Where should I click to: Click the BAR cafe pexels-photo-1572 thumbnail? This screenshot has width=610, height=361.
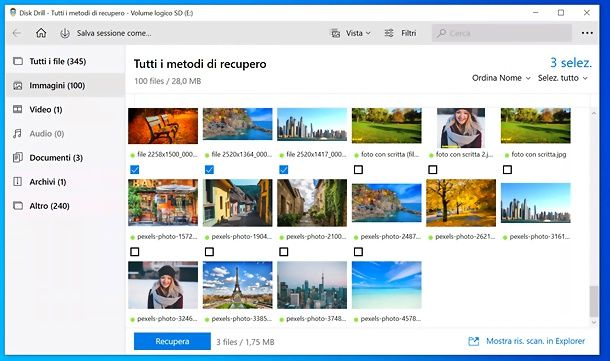click(x=163, y=203)
